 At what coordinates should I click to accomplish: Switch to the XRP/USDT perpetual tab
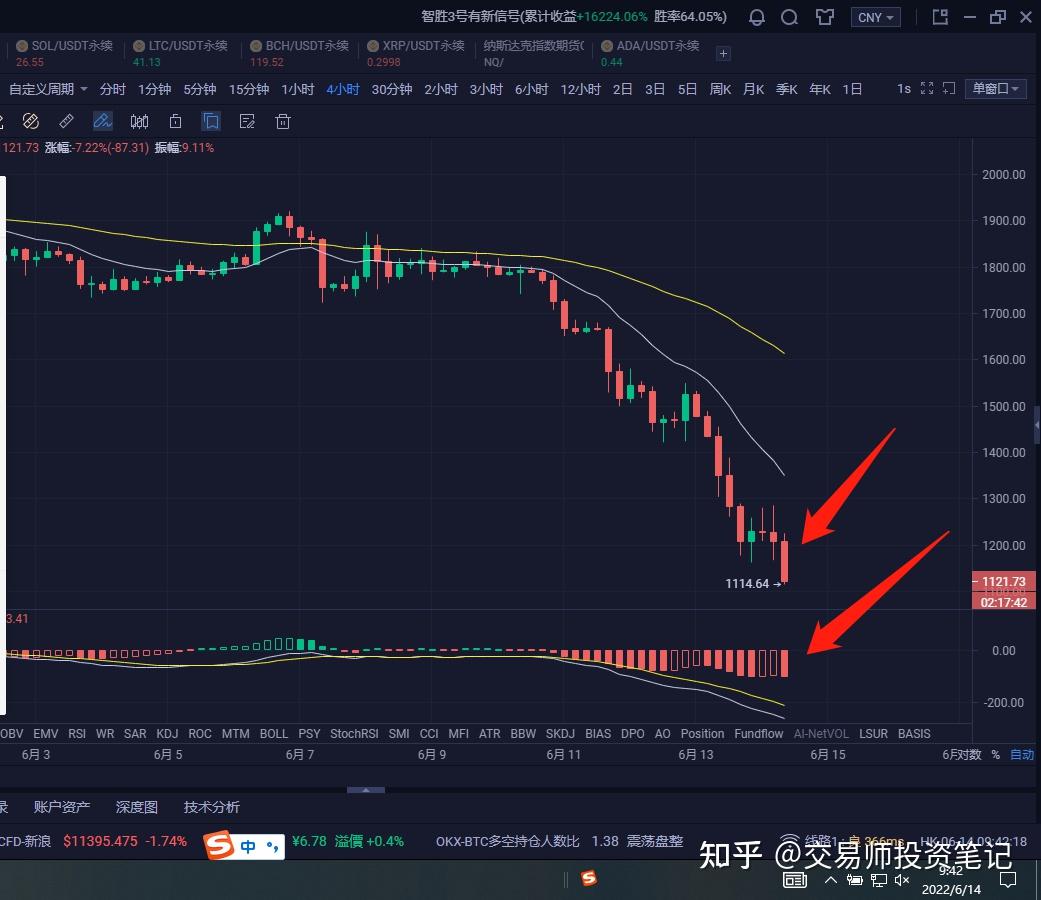click(x=416, y=53)
